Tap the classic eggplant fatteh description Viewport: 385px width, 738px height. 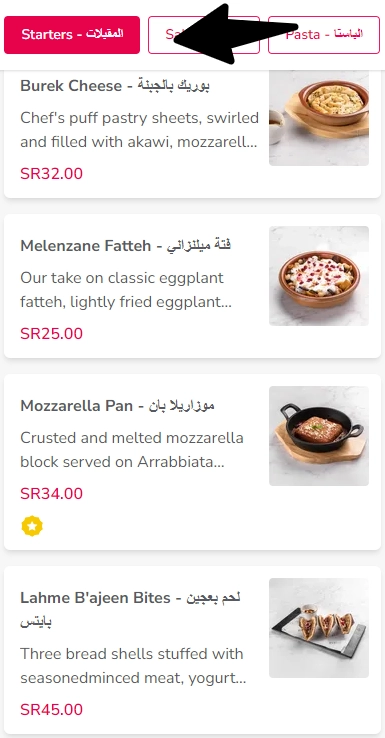(x=126, y=290)
